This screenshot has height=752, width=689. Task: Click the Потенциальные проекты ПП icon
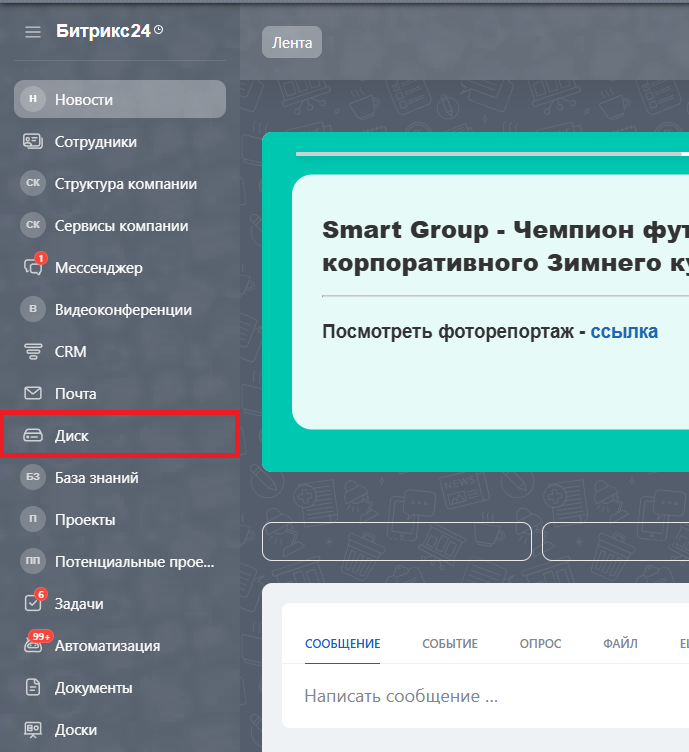tap(33, 561)
